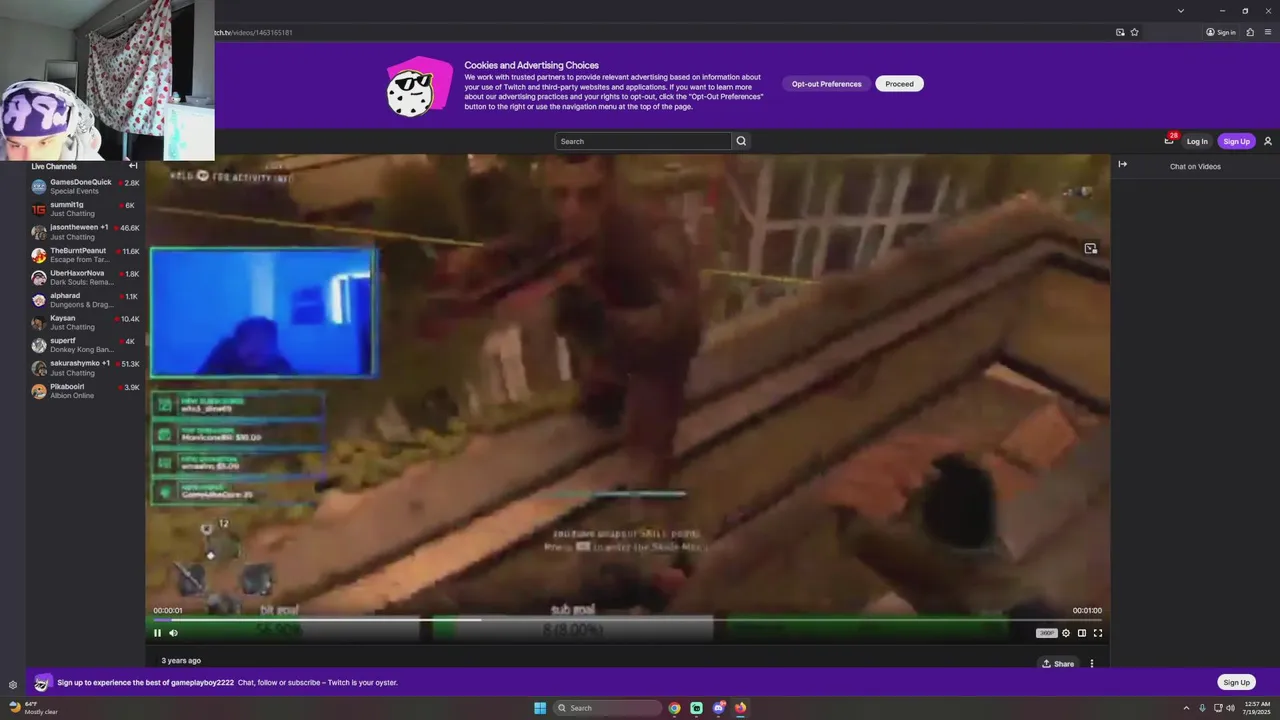Open the notifications inbox with 28 badge
The height and width of the screenshot is (720, 1280).
1169,140
